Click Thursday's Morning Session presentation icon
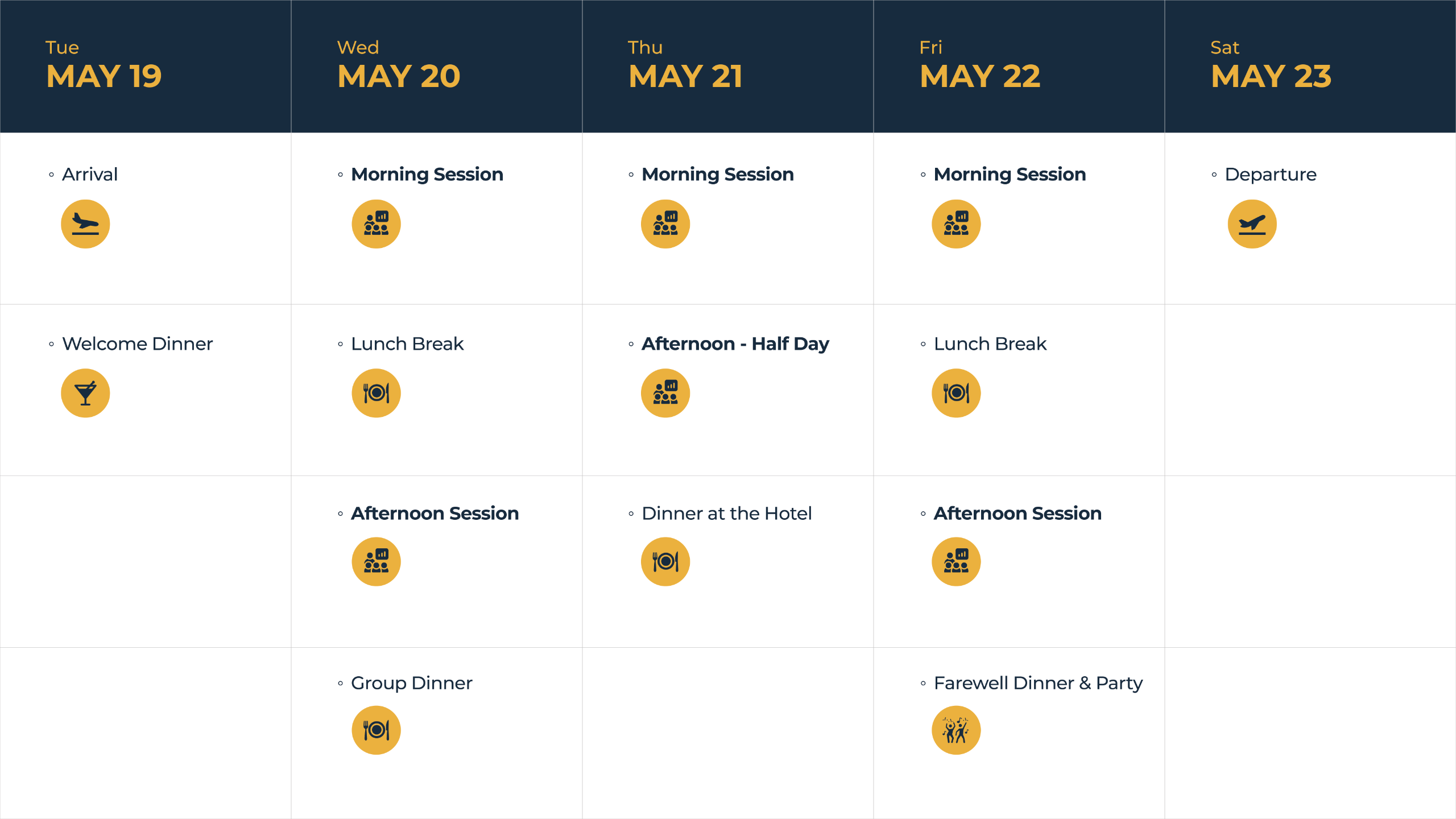1456x819 pixels. [x=665, y=224]
